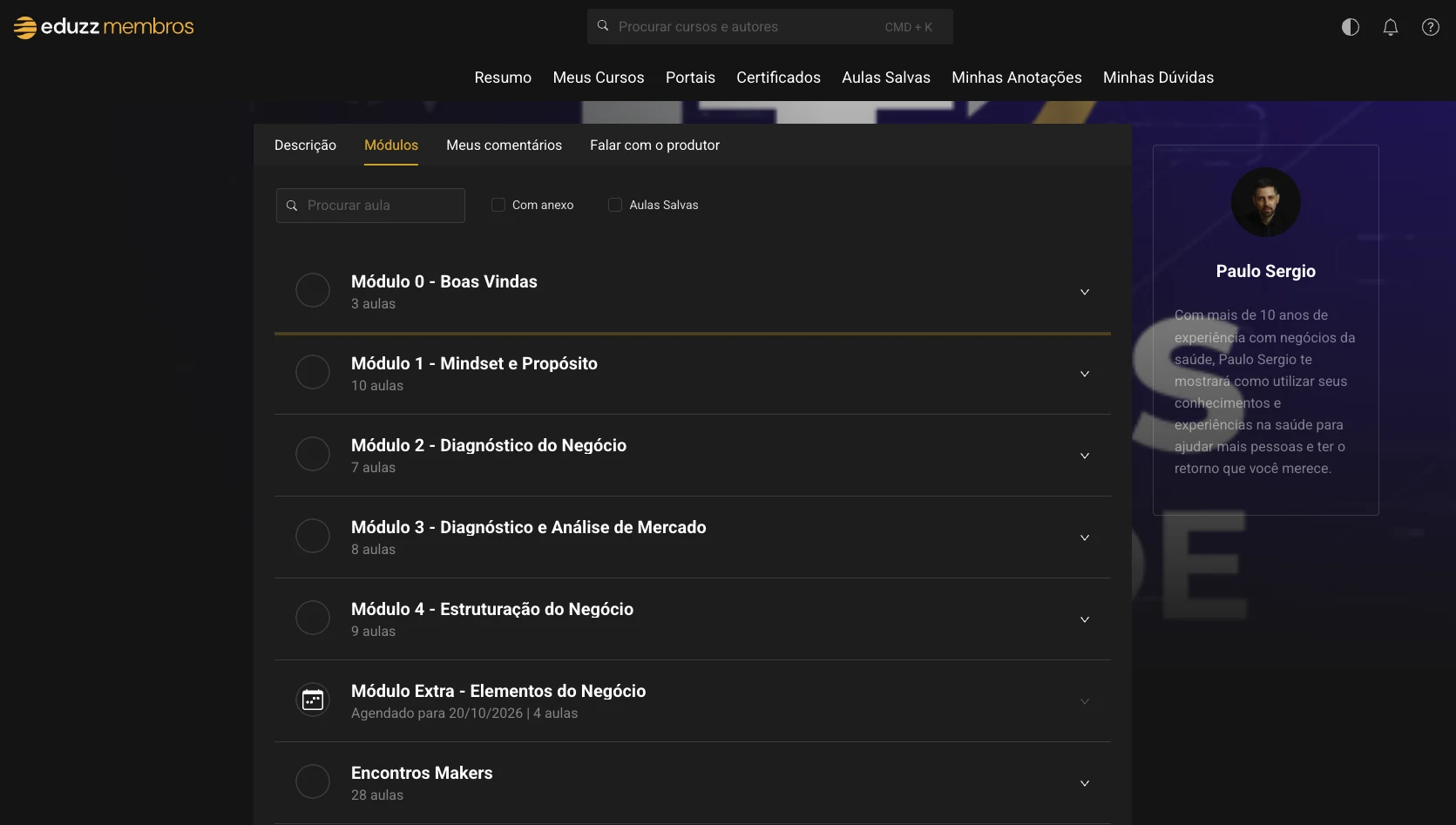
Task: Focus the Procurar aula search field
Action: tap(370, 206)
